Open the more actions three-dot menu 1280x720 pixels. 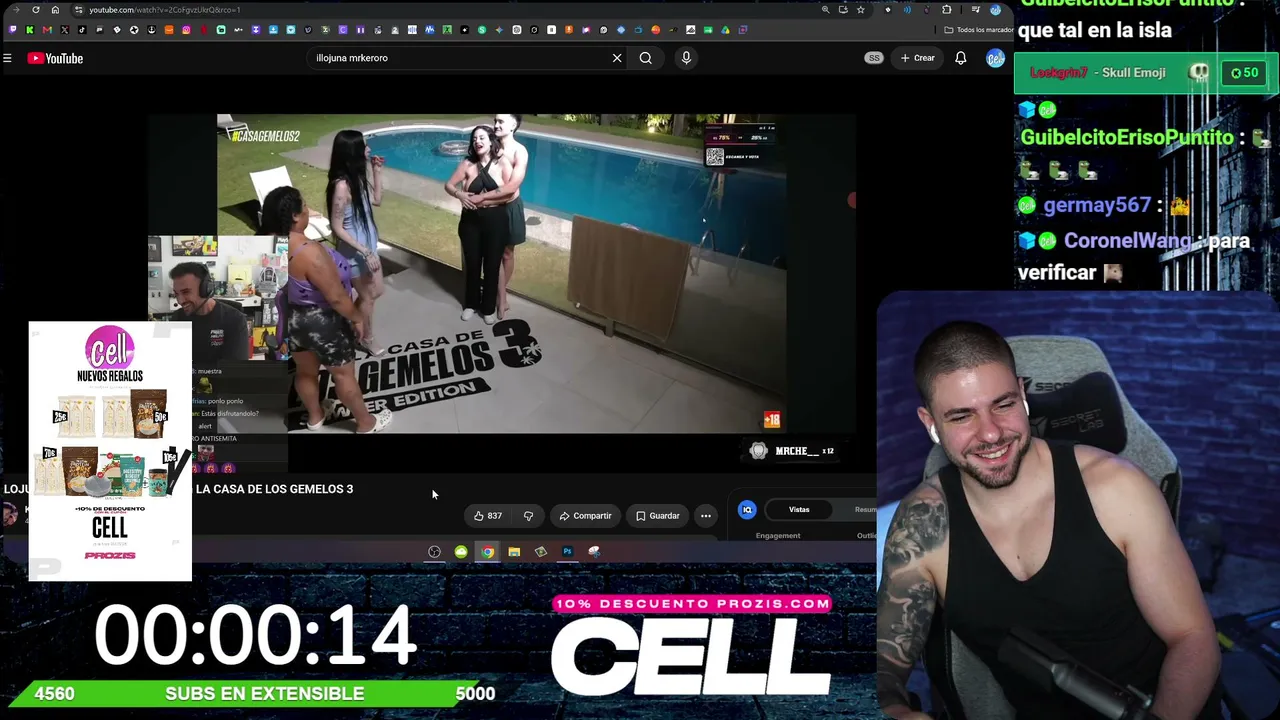[x=706, y=516]
